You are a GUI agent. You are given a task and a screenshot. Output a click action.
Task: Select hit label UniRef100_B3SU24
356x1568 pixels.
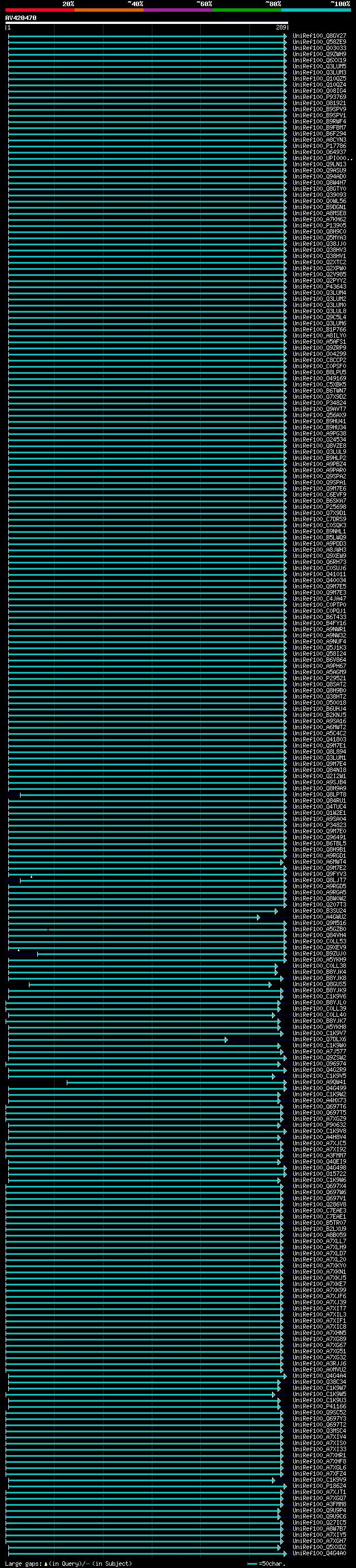point(319,911)
